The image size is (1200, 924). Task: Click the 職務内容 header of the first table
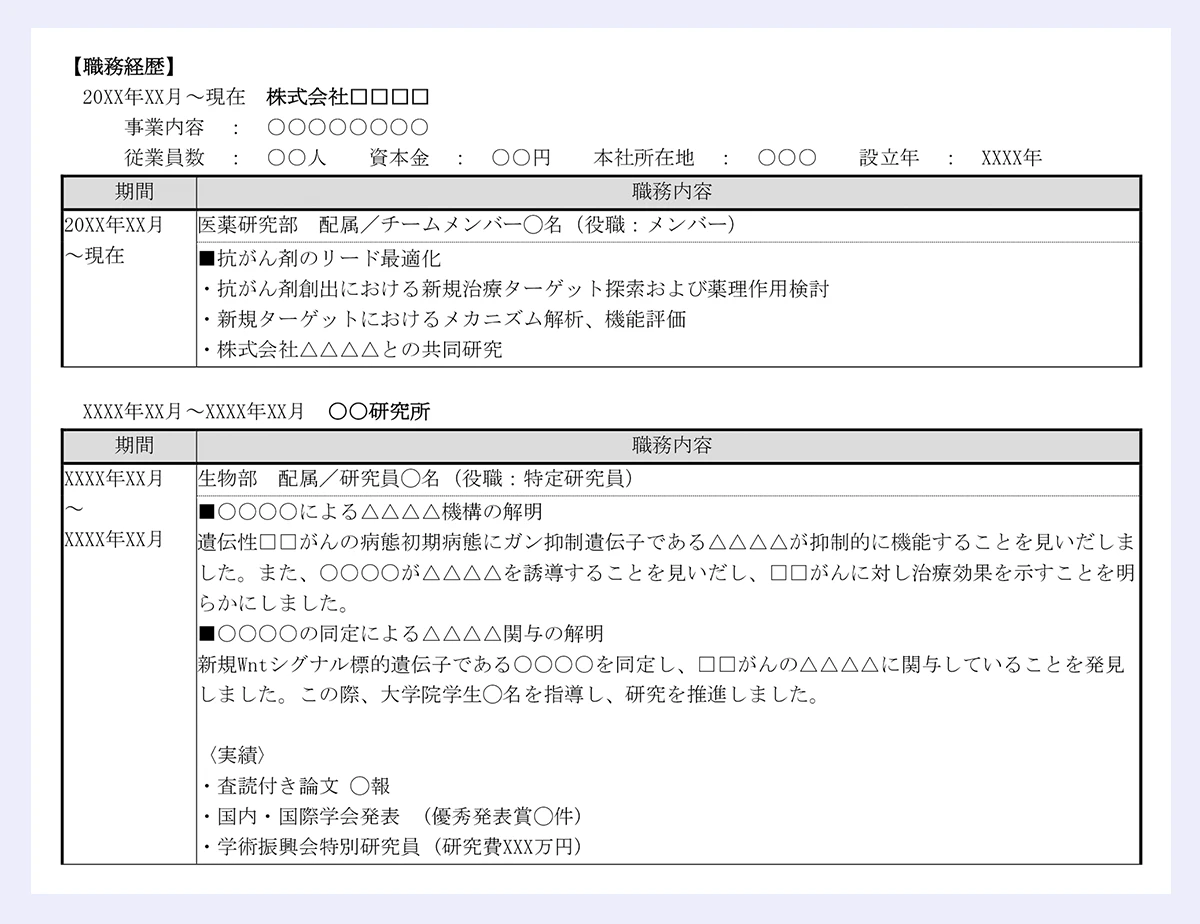[668, 192]
